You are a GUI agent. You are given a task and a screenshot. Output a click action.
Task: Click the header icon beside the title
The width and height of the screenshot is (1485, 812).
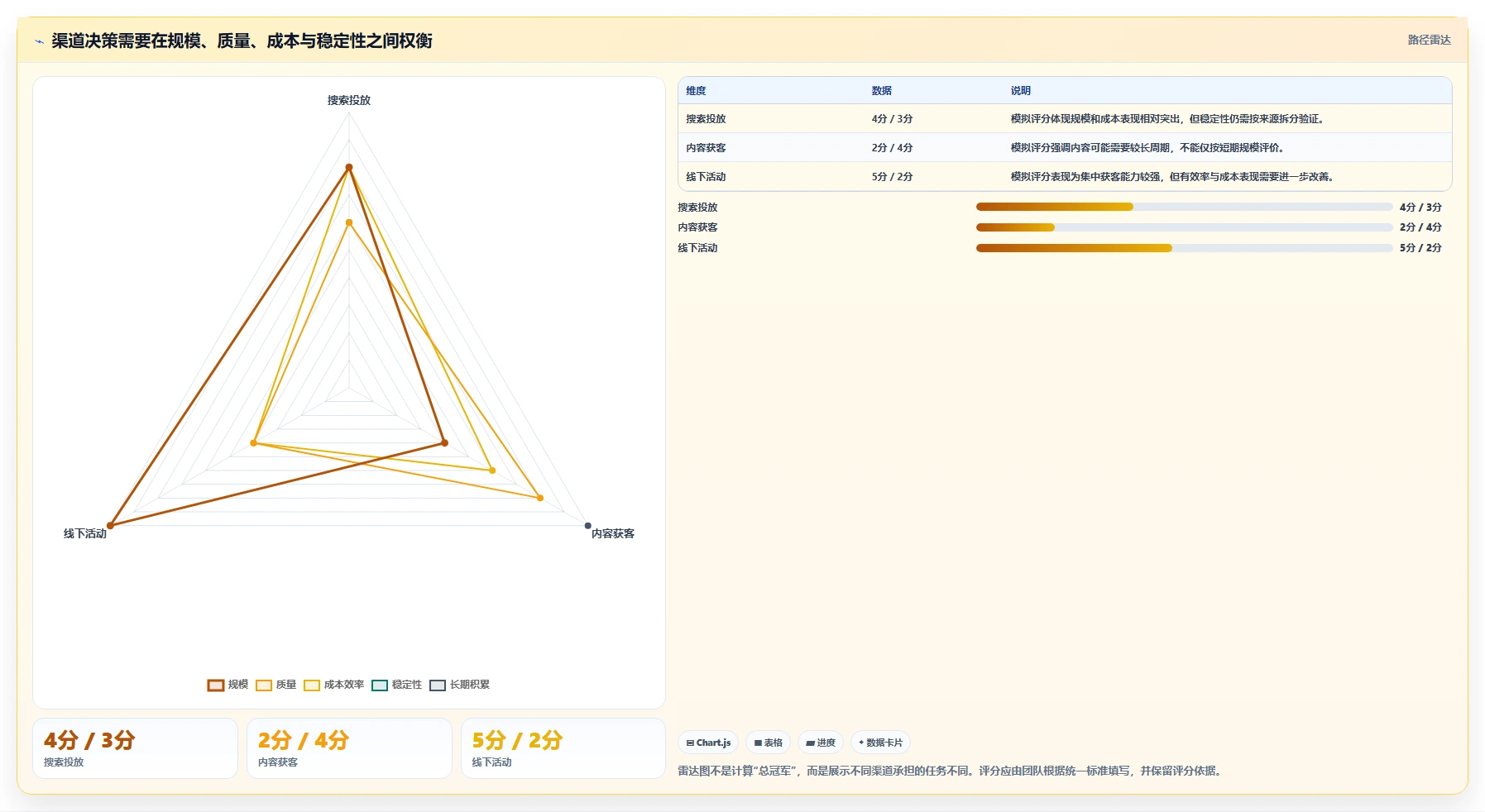(39, 41)
